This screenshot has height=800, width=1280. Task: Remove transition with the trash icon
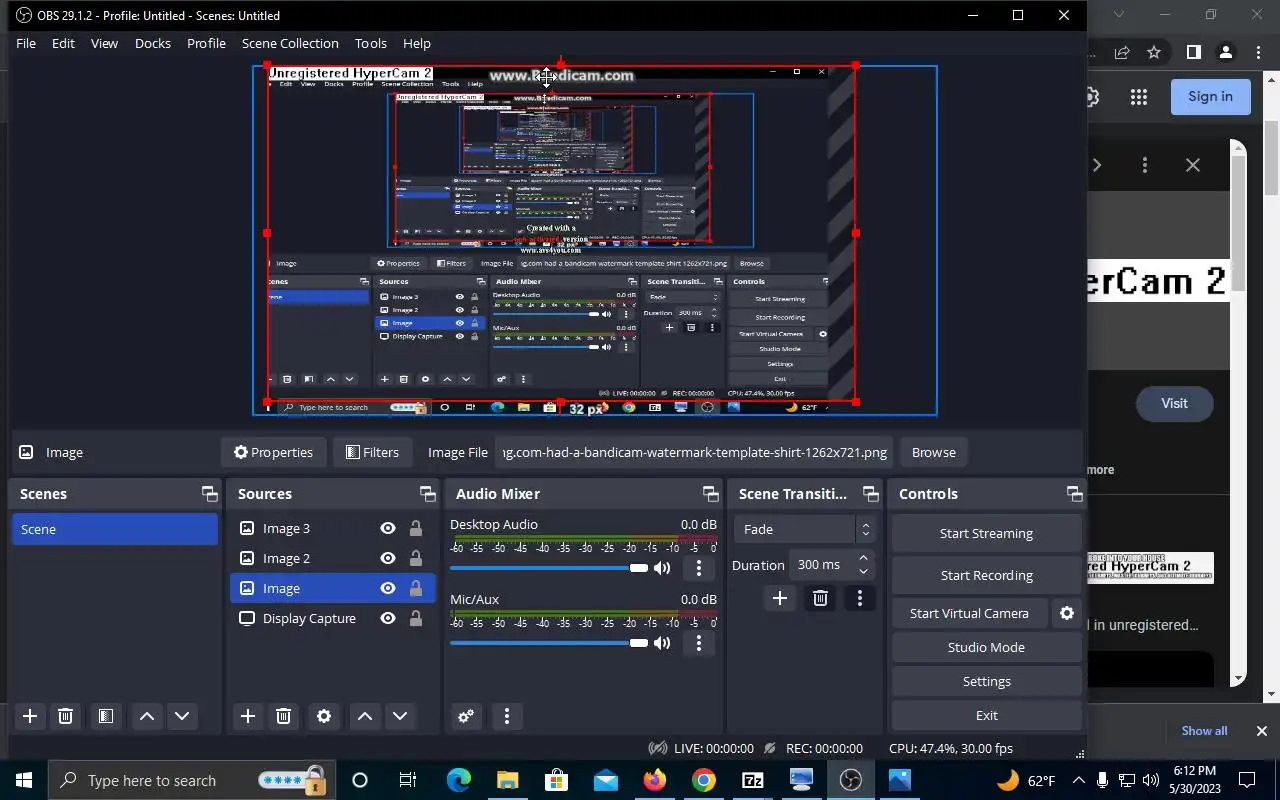[x=820, y=598]
